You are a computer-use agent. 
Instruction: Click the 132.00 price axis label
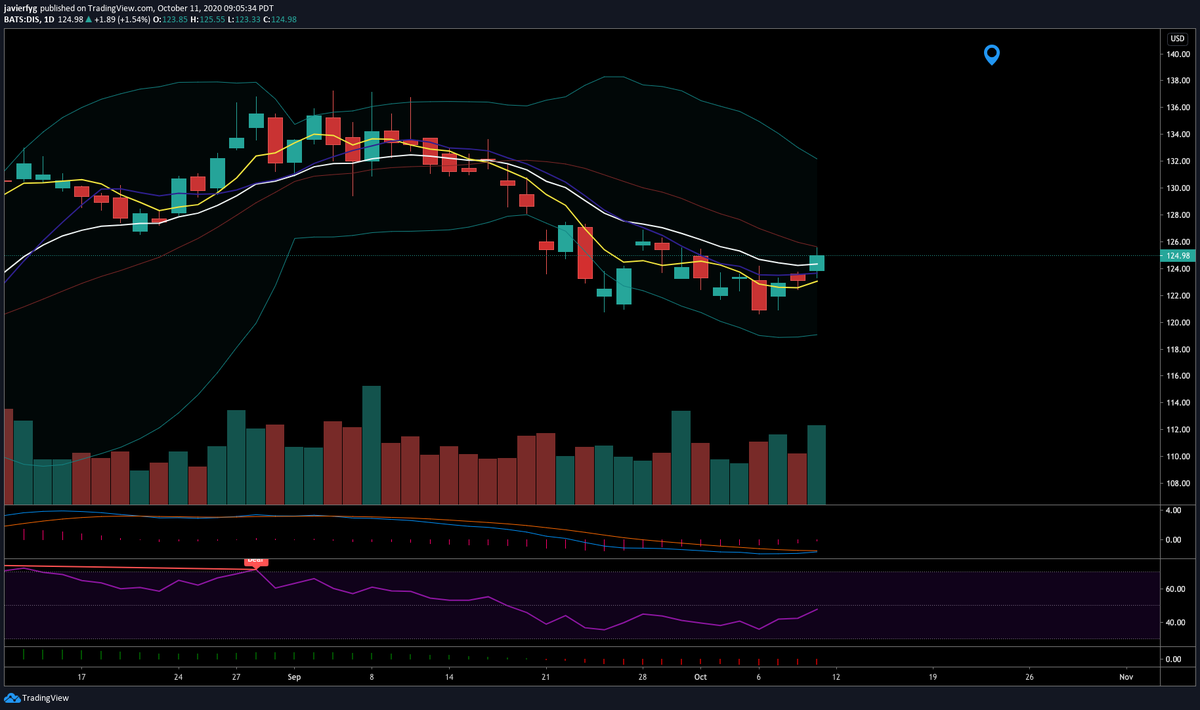(1176, 161)
